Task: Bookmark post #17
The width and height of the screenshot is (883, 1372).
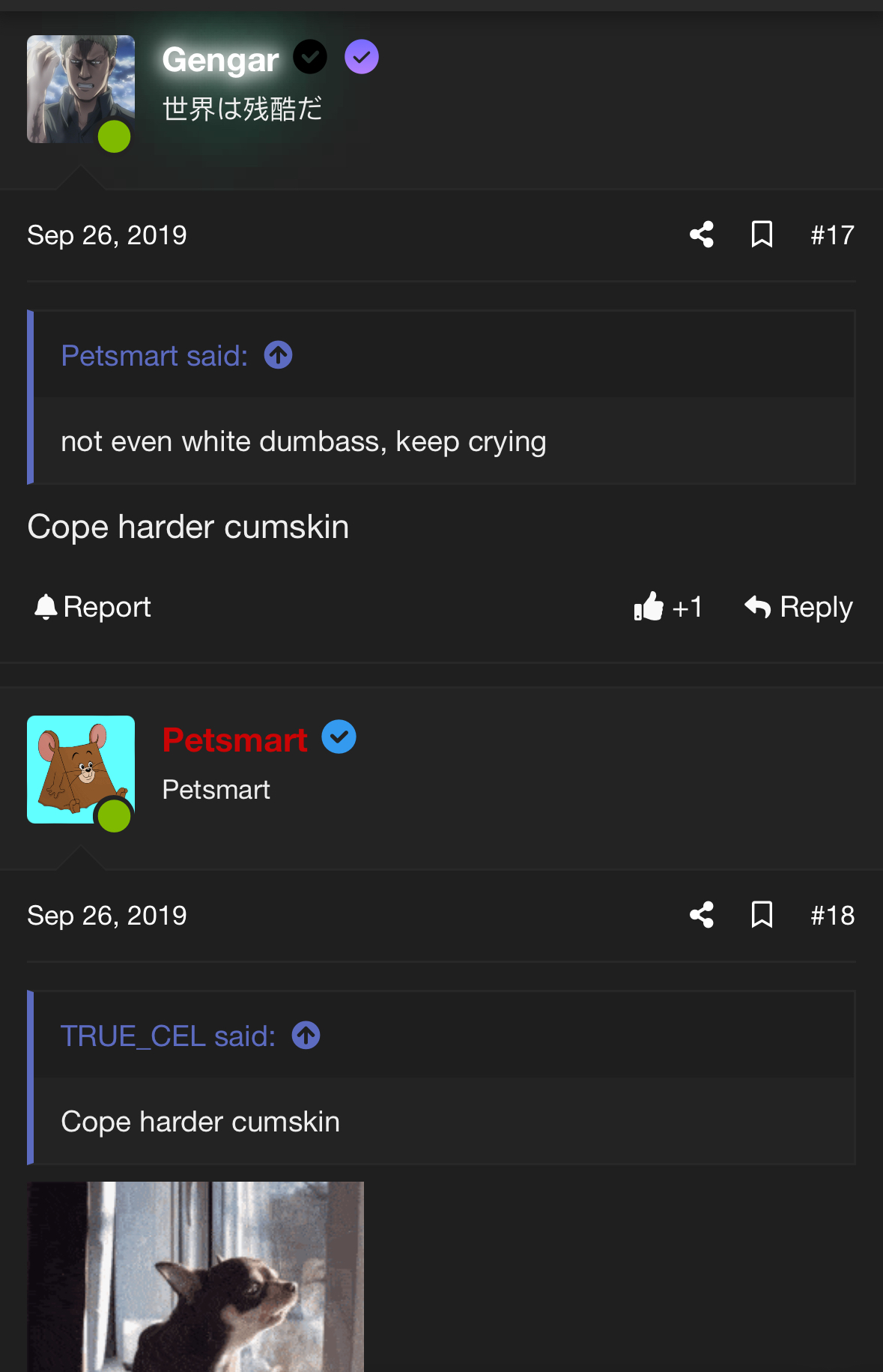Action: [762, 235]
